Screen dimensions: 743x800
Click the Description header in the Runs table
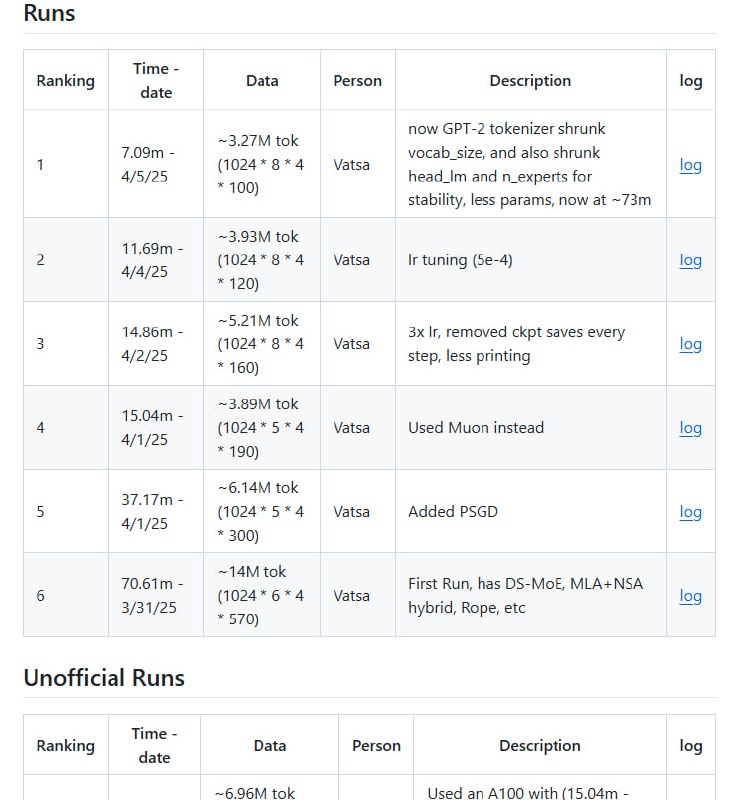(530, 81)
